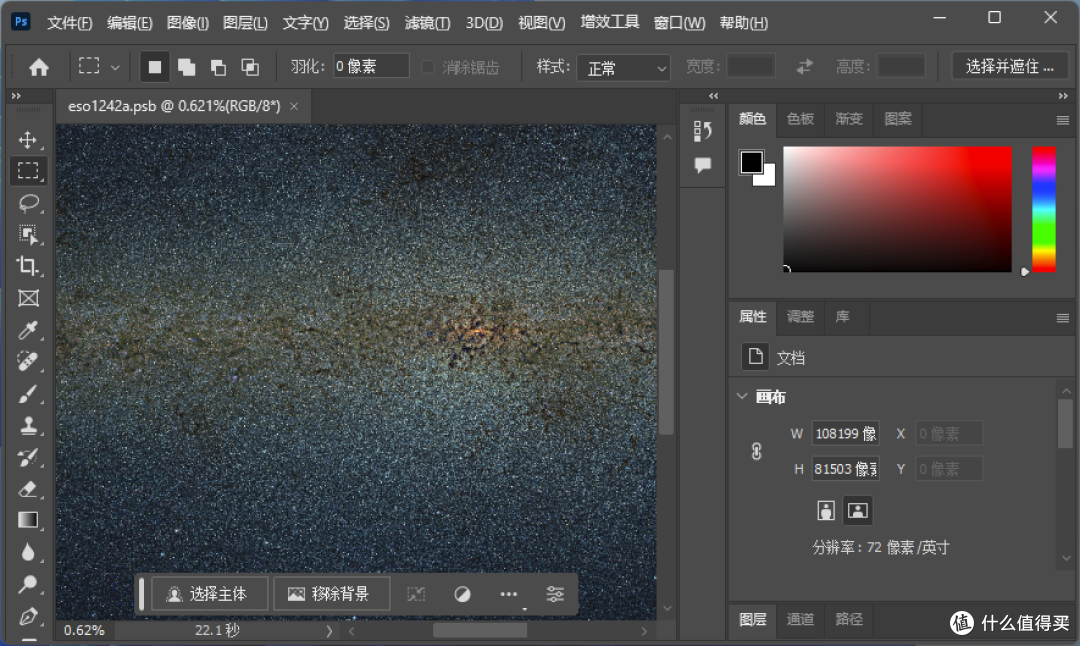Collapse the 画布 canvas section
Image resolution: width=1080 pixels, height=646 pixels.
(x=742, y=397)
